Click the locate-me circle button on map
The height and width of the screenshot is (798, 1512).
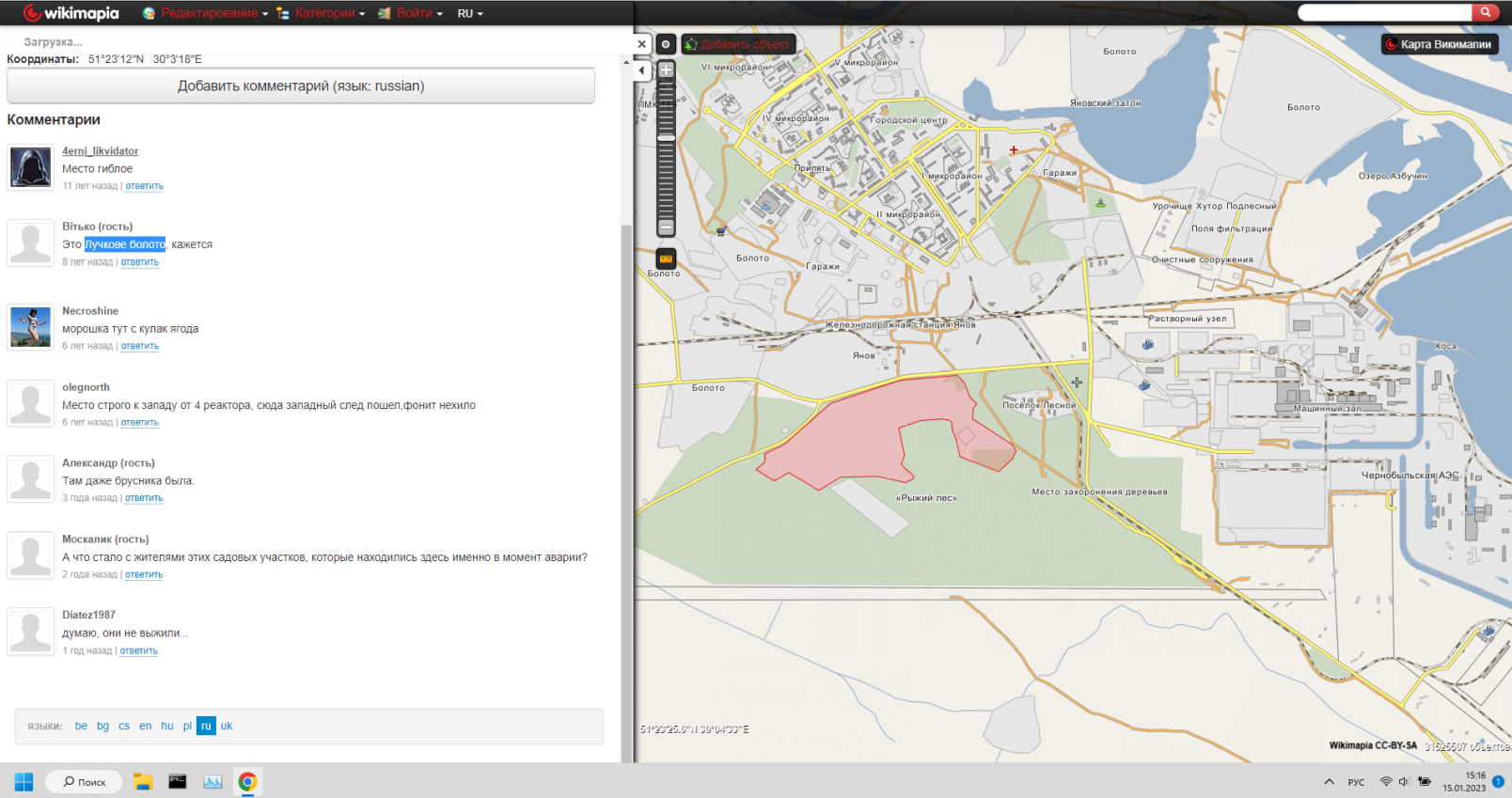coord(666,44)
